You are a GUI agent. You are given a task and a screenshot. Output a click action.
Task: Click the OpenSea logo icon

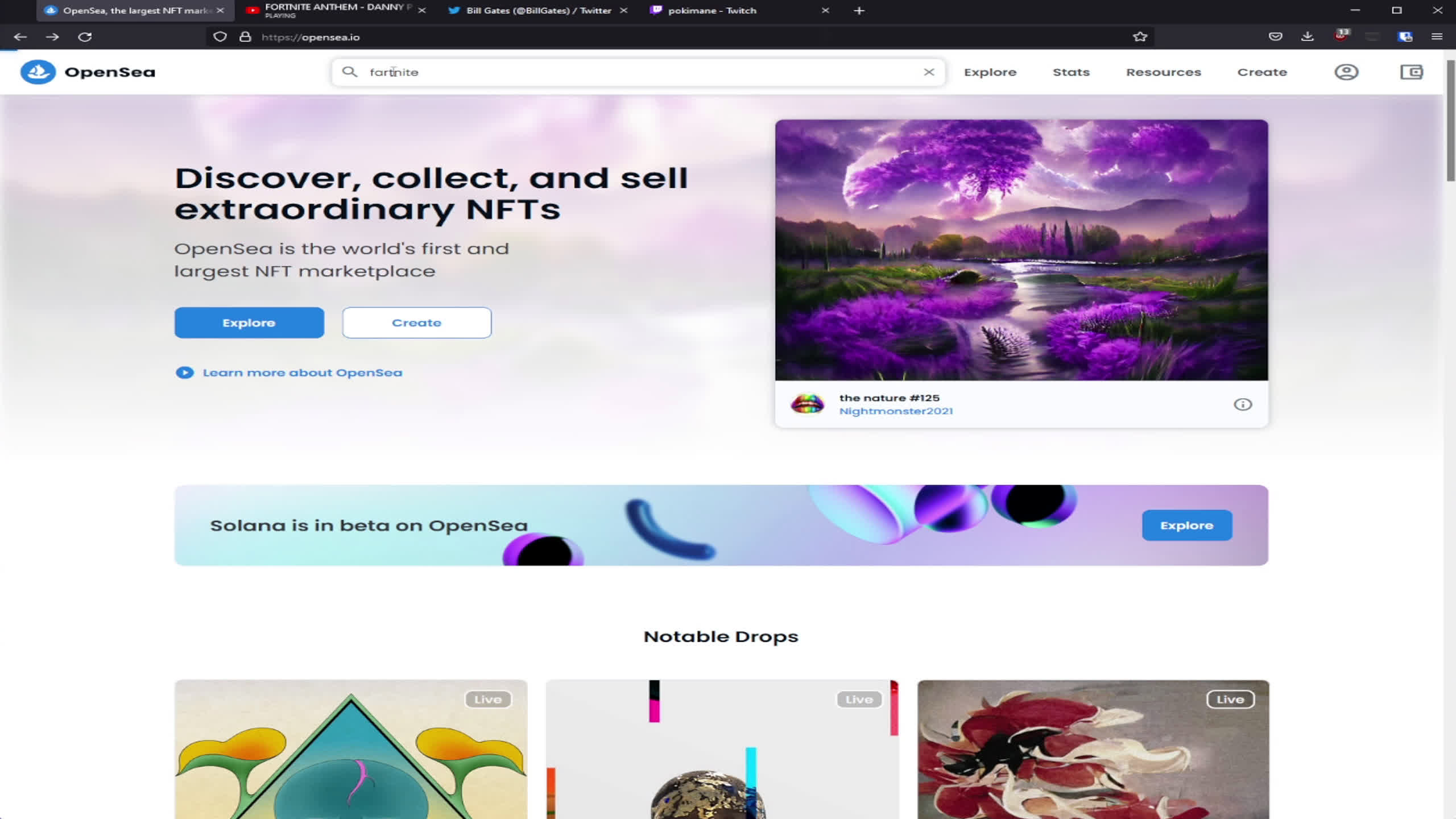tap(38, 72)
